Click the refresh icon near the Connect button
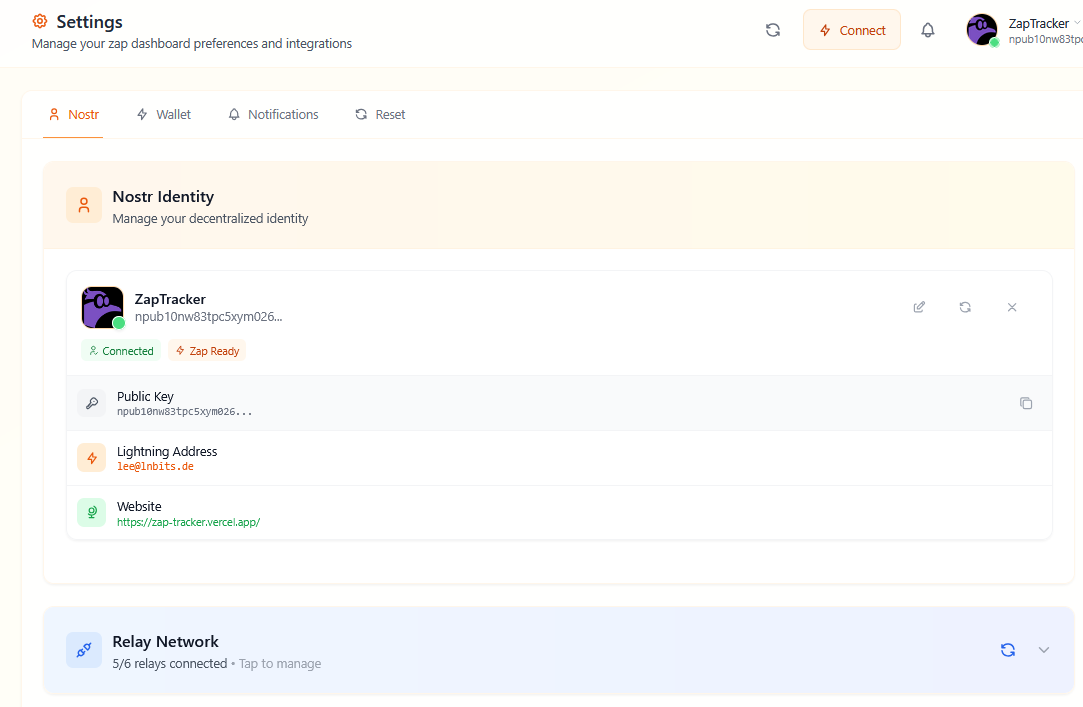 tap(772, 30)
